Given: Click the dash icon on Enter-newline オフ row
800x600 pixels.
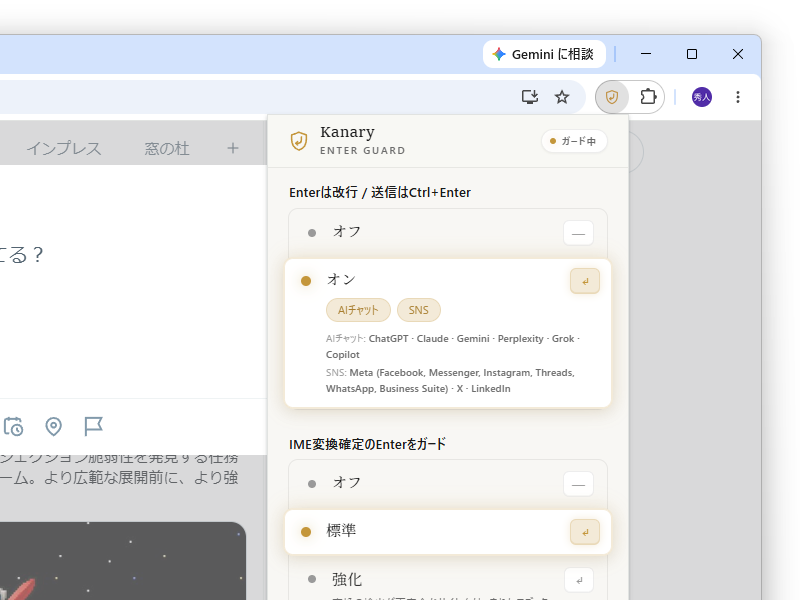Looking at the screenshot, I should coord(578,234).
